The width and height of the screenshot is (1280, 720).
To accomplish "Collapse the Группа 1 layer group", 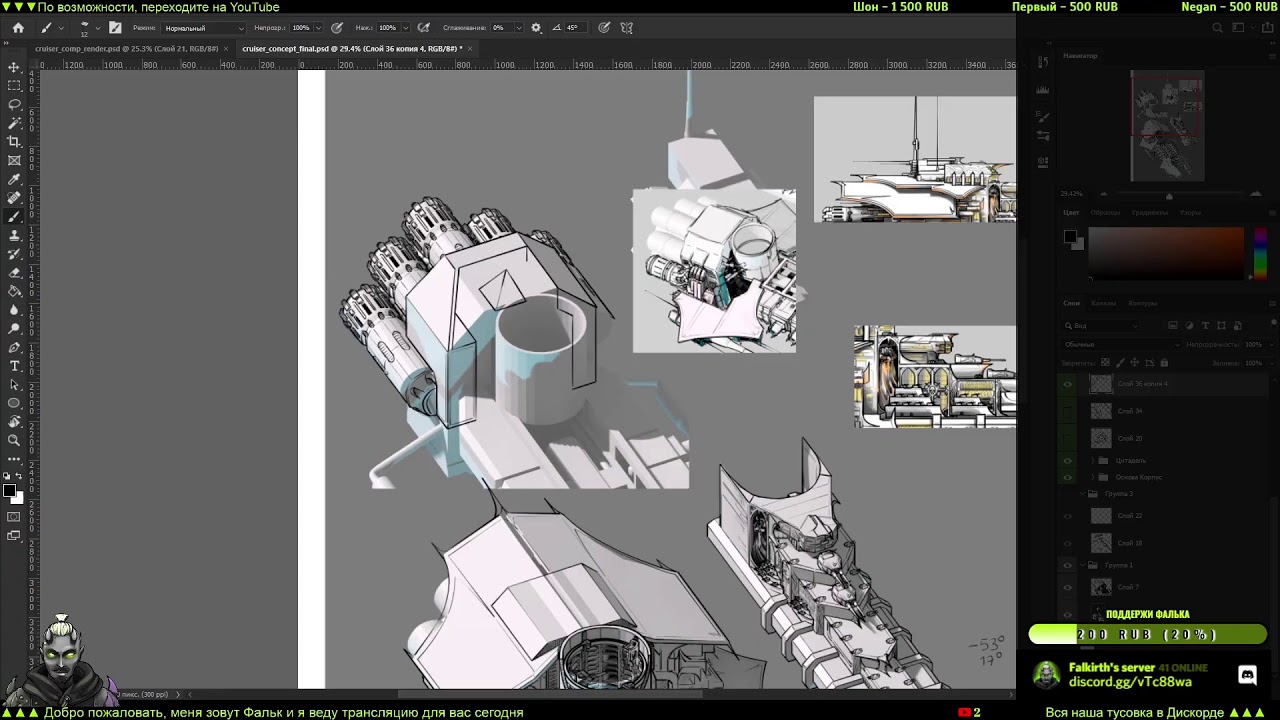I will pyautogui.click(x=1083, y=565).
